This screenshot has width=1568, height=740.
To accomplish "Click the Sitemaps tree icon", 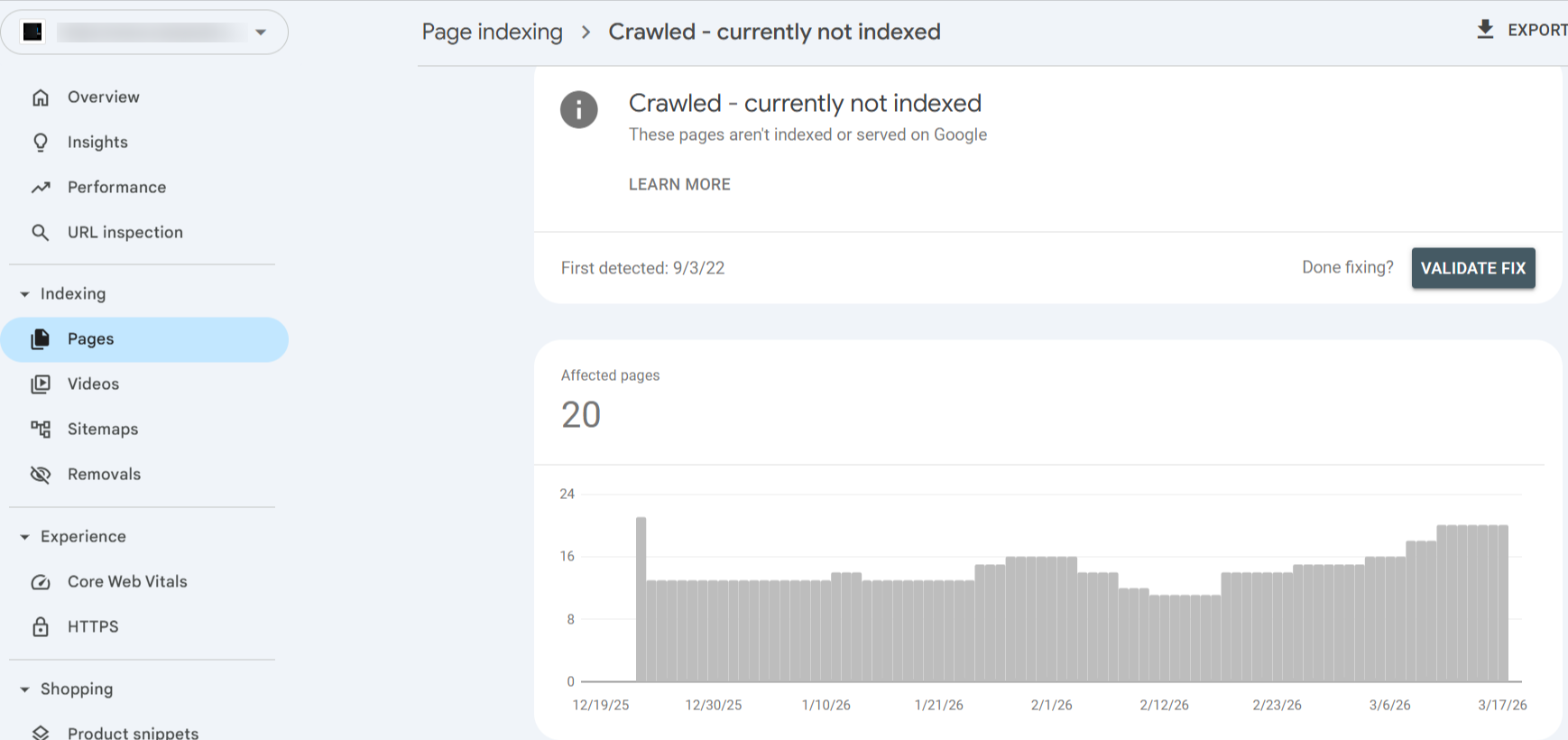I will pos(41,430).
